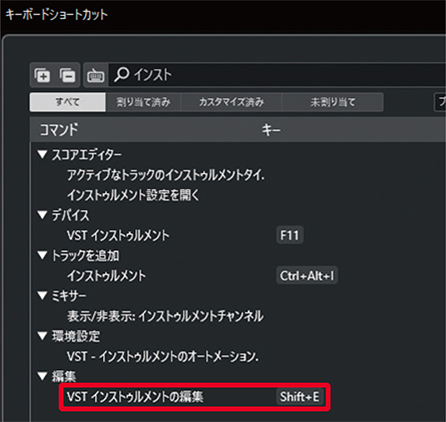The image size is (446, 422).
Task: Click the デバイス category label
Action: [x=70, y=215]
